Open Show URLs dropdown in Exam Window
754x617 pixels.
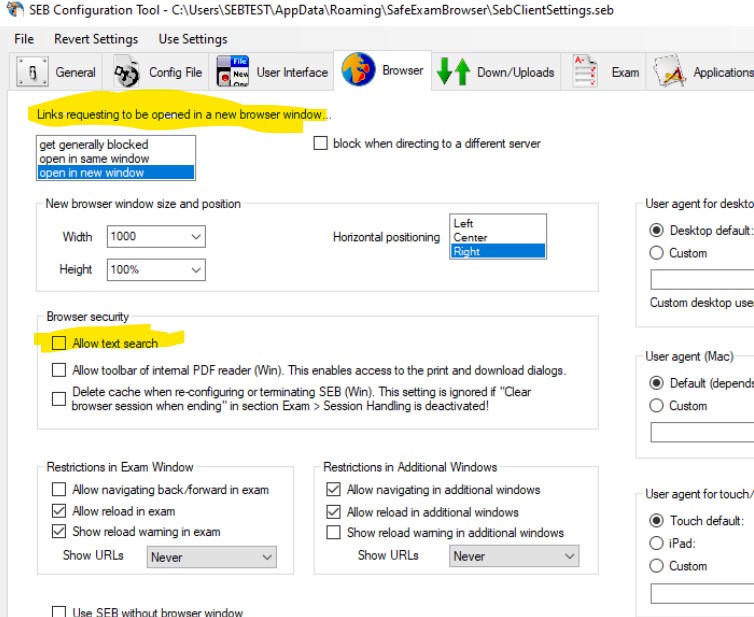click(x=212, y=557)
